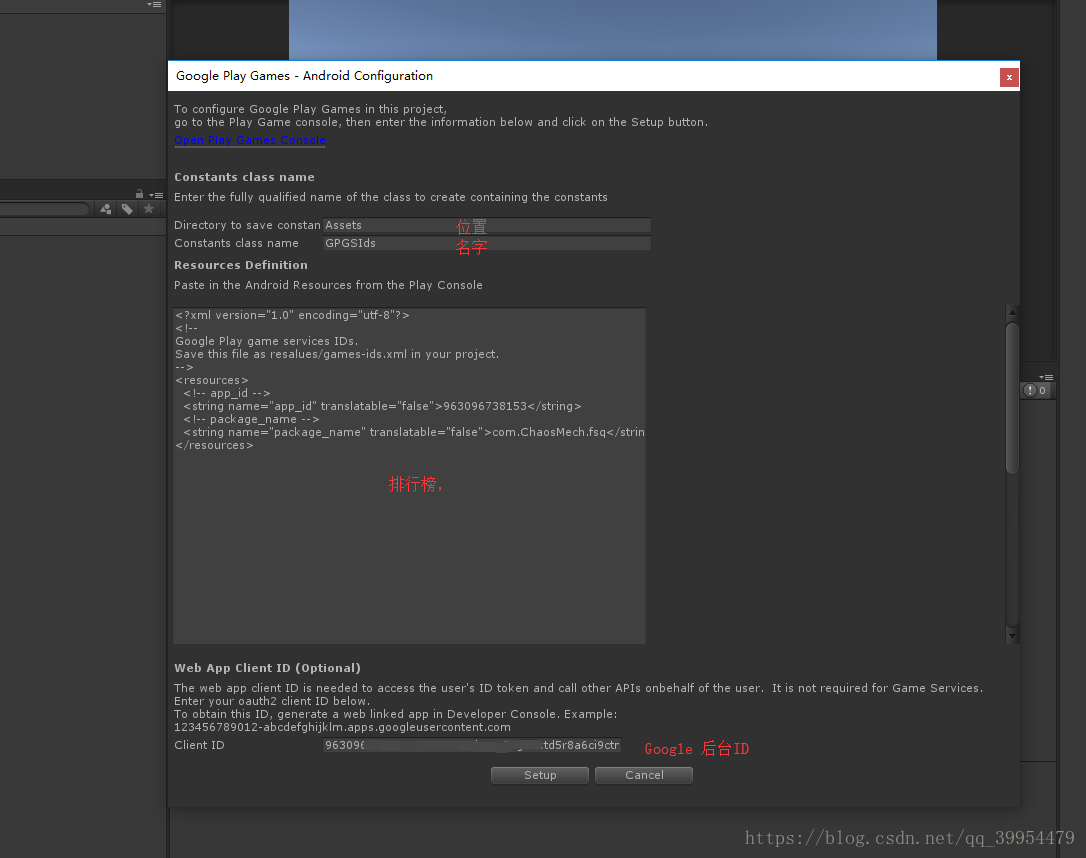This screenshot has width=1086, height=858.
Task: Open the left panel options menu beside the lock
Action: point(157,195)
